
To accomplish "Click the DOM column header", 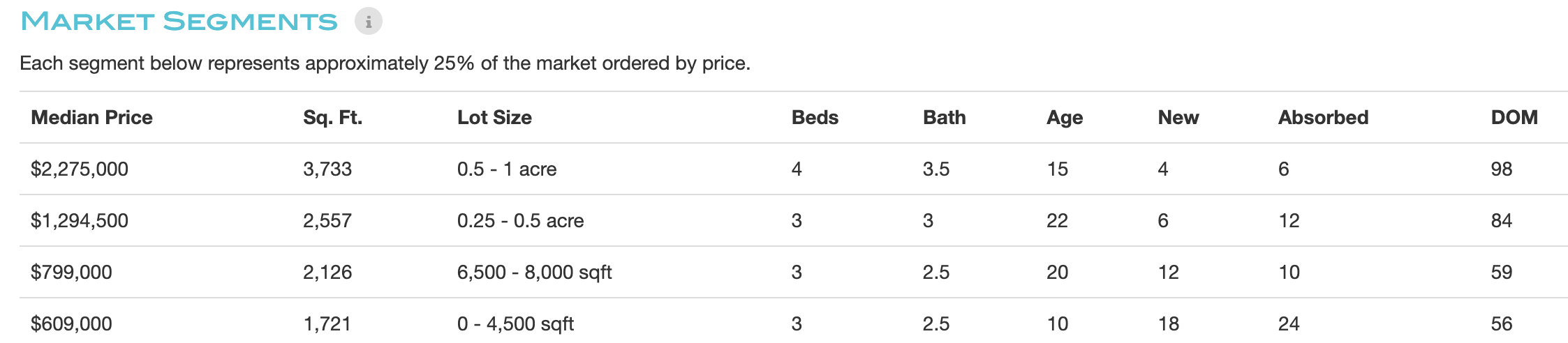I will tap(1514, 117).
